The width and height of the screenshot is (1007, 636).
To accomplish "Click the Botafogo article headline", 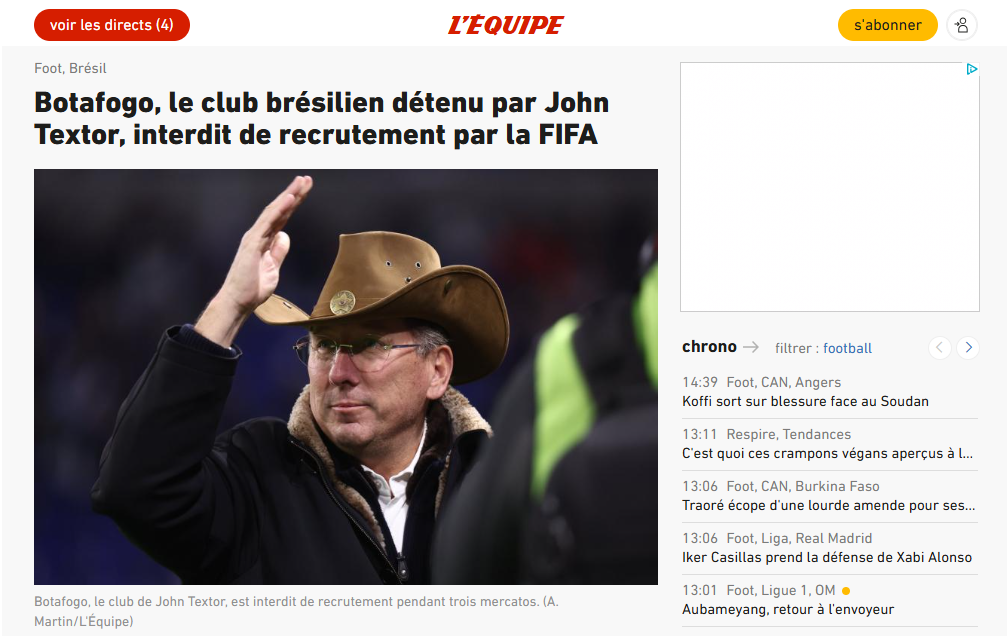I will click(x=322, y=119).
